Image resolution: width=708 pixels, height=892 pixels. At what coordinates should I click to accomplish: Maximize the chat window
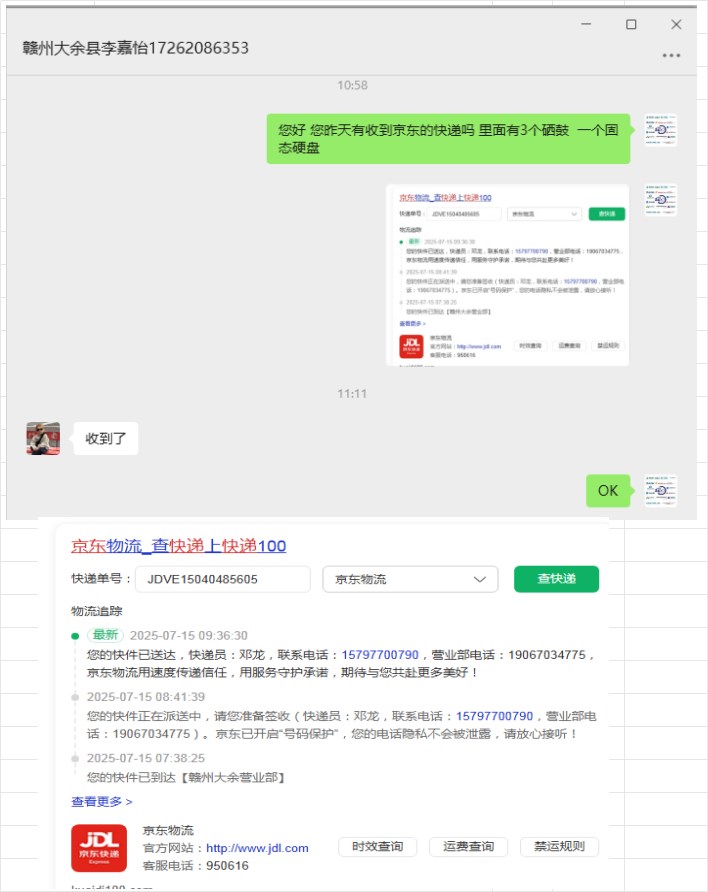point(631,24)
